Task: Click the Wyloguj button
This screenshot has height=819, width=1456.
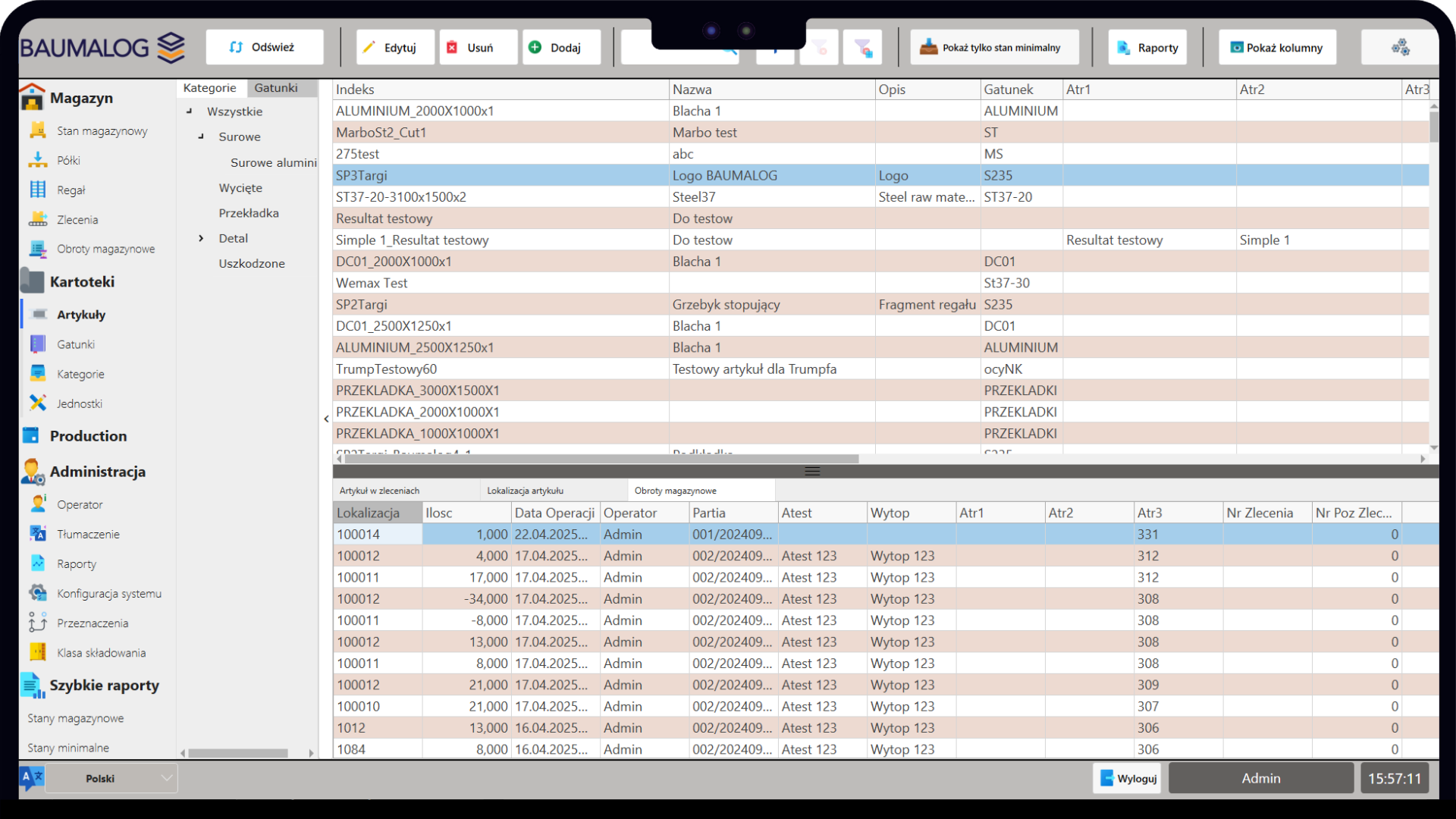Action: 1127,778
